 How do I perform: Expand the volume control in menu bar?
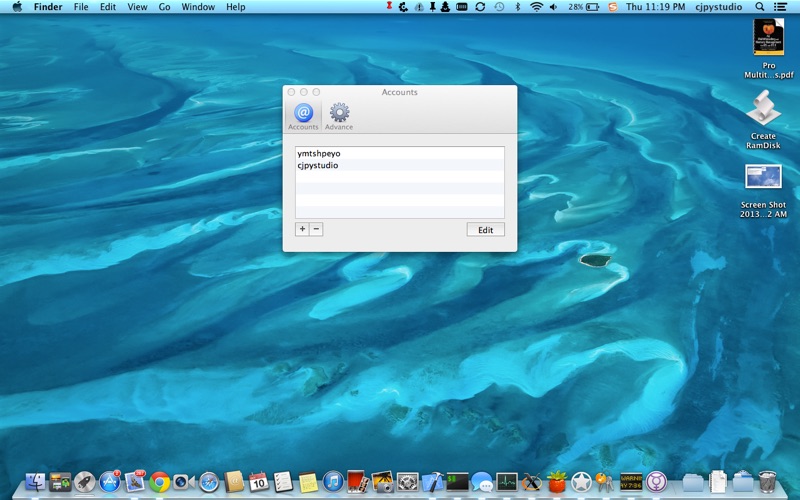(x=553, y=7)
